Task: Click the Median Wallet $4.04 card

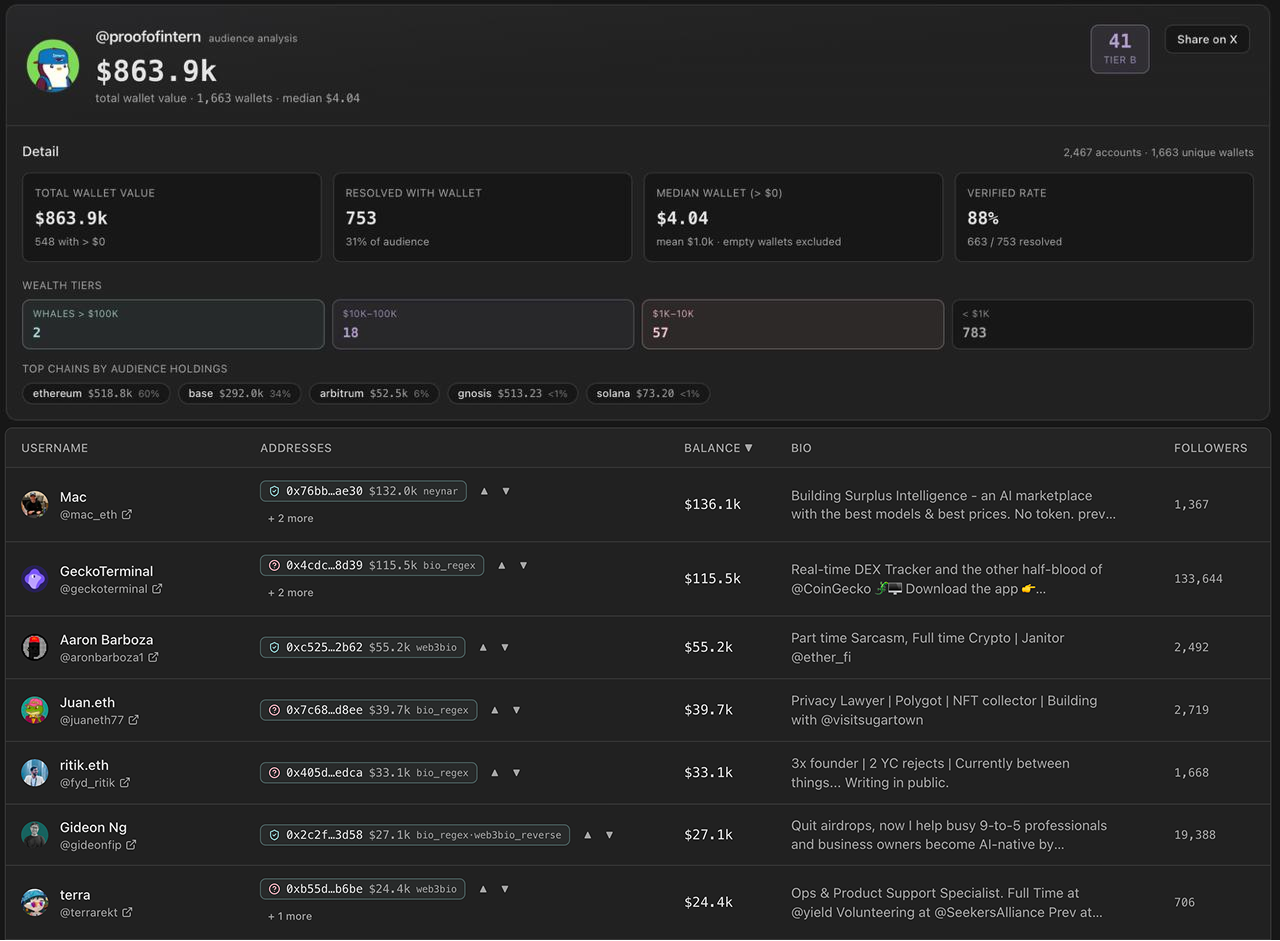Action: point(793,217)
